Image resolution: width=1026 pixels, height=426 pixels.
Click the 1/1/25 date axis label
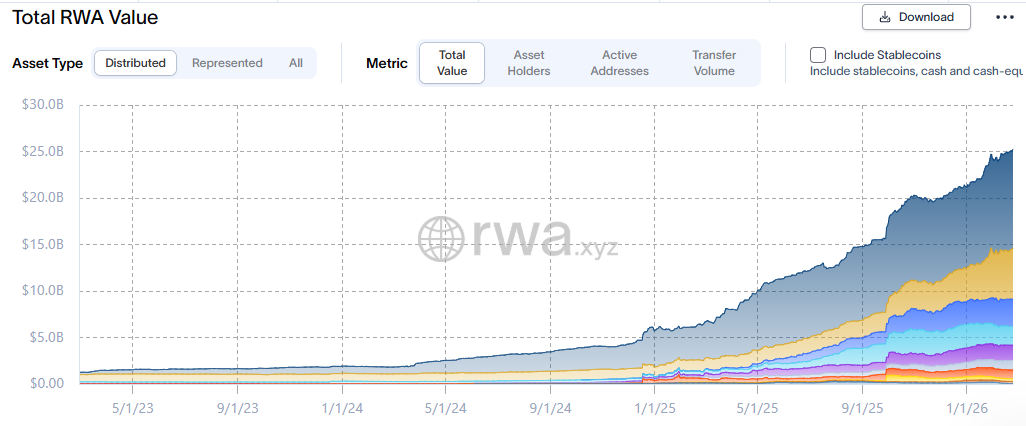click(x=653, y=408)
